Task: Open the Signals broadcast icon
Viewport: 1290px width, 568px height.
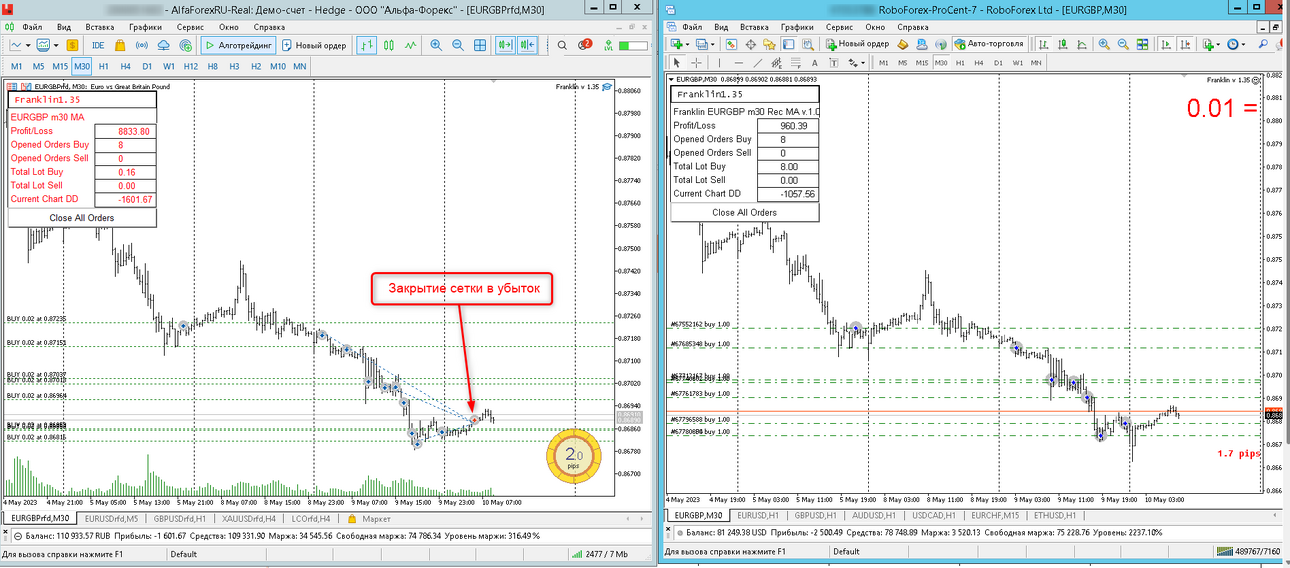Action: 142,45
